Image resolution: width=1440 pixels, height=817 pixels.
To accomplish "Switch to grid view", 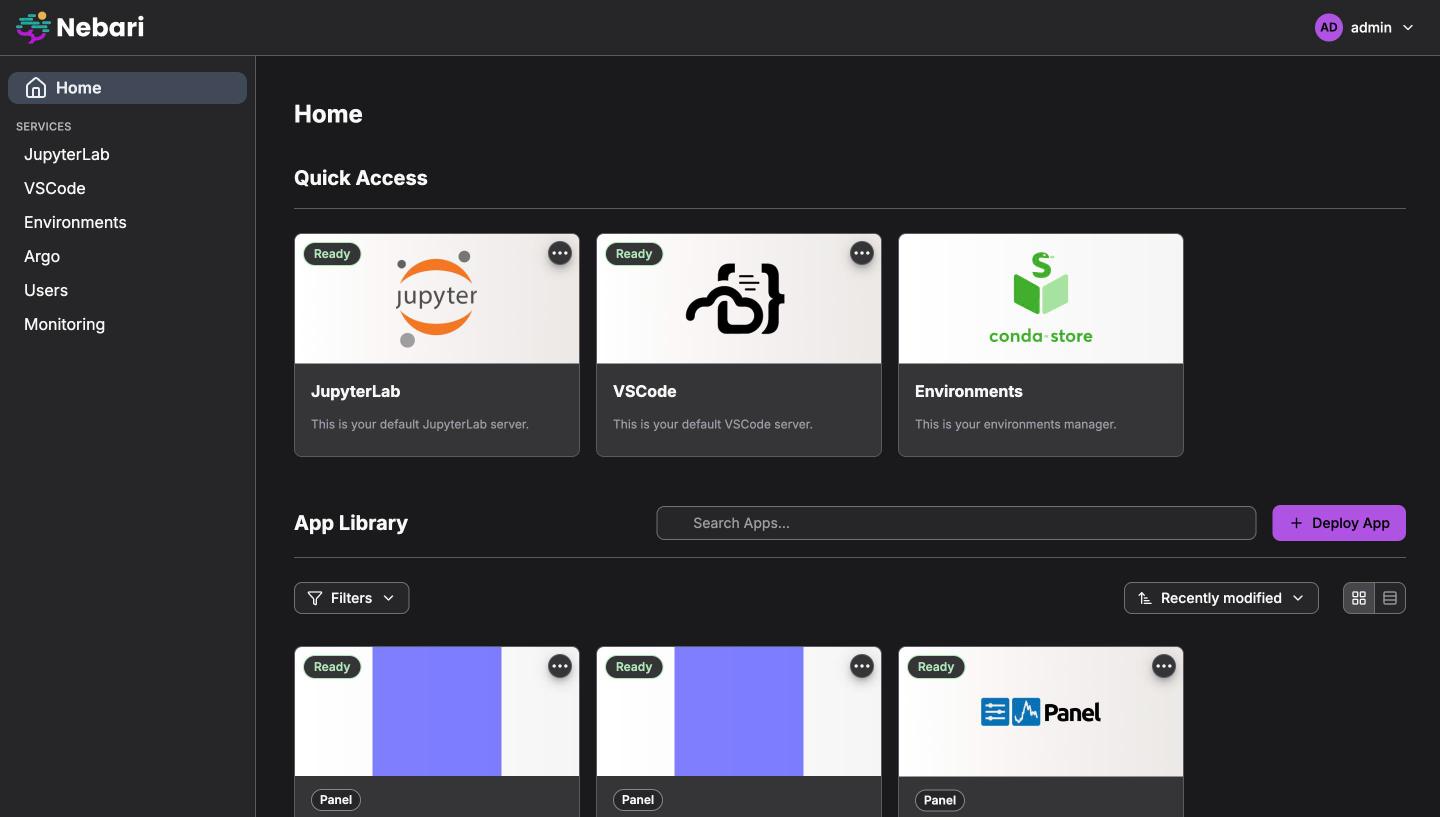I will pyautogui.click(x=1359, y=598).
